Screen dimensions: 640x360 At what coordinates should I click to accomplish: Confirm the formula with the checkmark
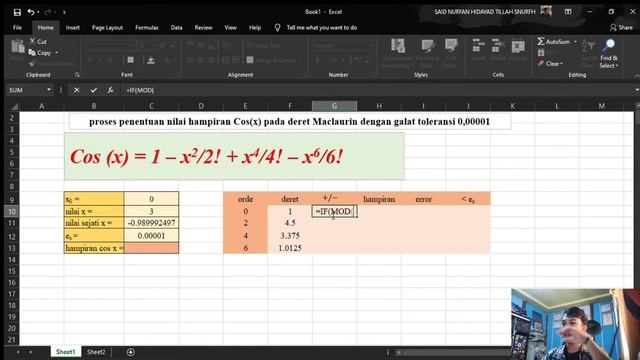point(93,90)
